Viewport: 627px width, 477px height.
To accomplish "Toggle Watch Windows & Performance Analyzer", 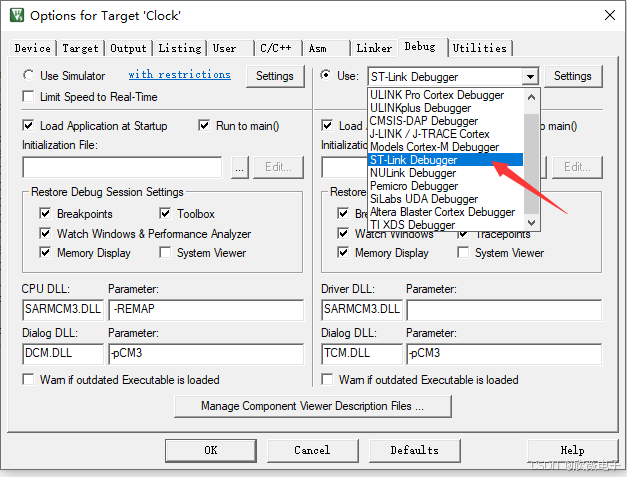I will [45, 233].
